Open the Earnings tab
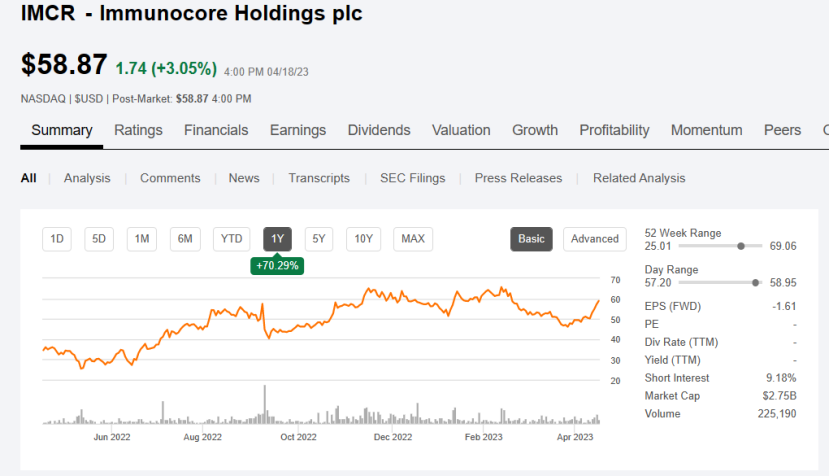Viewport: 830px width, 476px height. pyautogui.click(x=298, y=130)
